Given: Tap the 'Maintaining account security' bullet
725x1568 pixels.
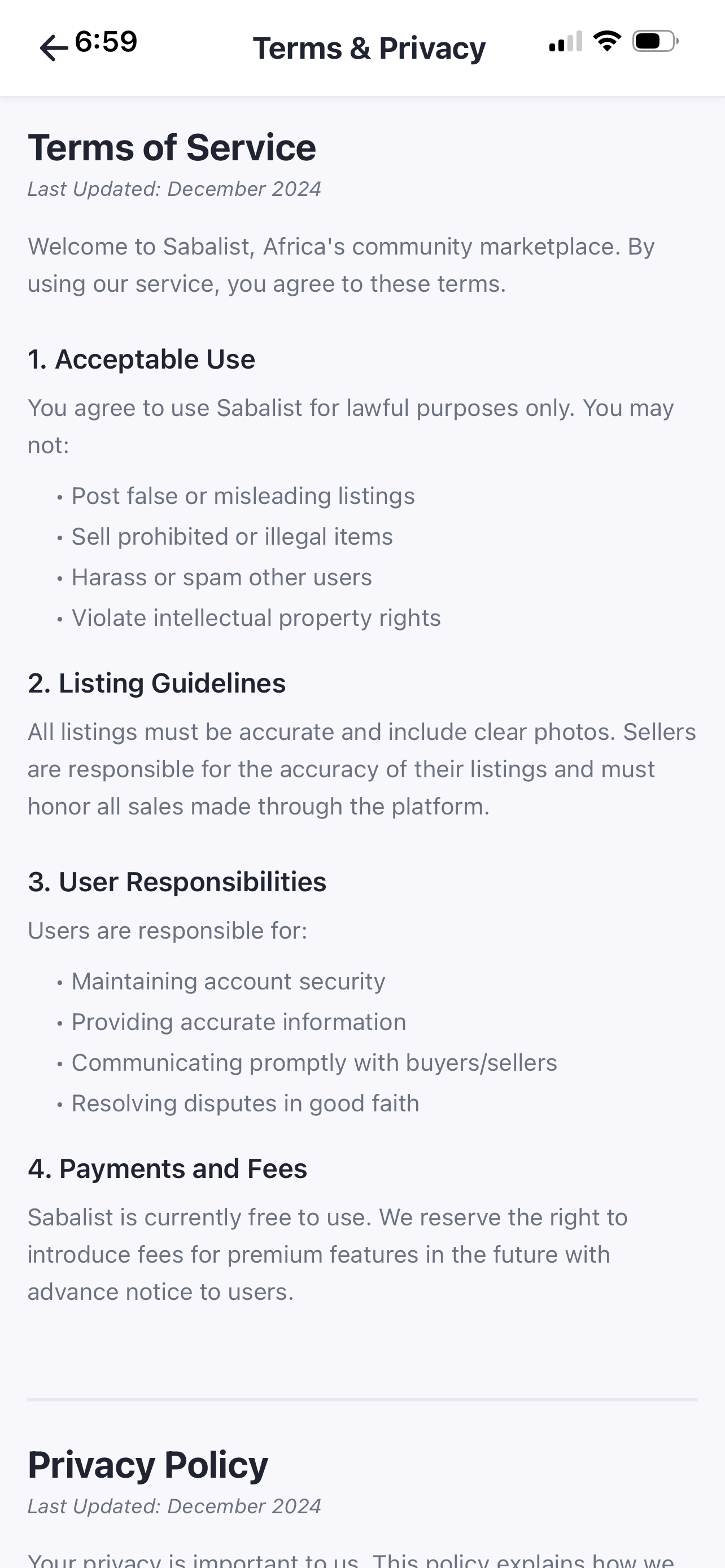Looking at the screenshot, I should [x=228, y=982].
